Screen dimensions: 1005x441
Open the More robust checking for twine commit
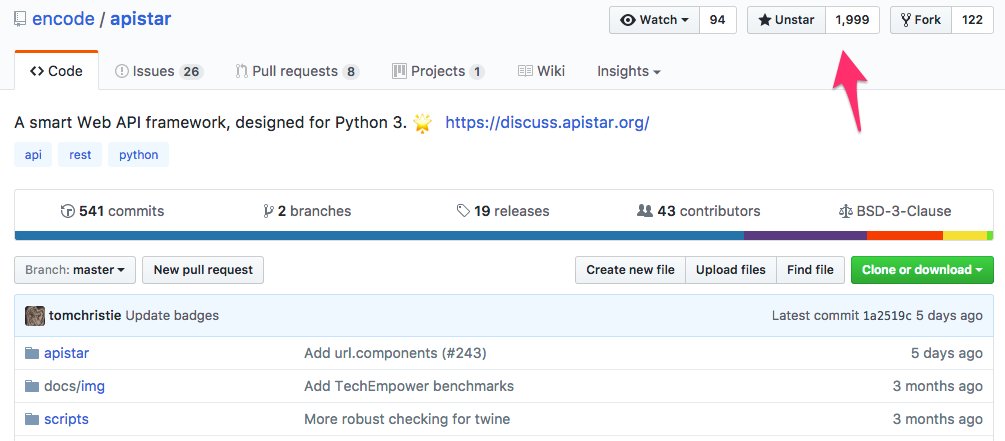point(407,419)
